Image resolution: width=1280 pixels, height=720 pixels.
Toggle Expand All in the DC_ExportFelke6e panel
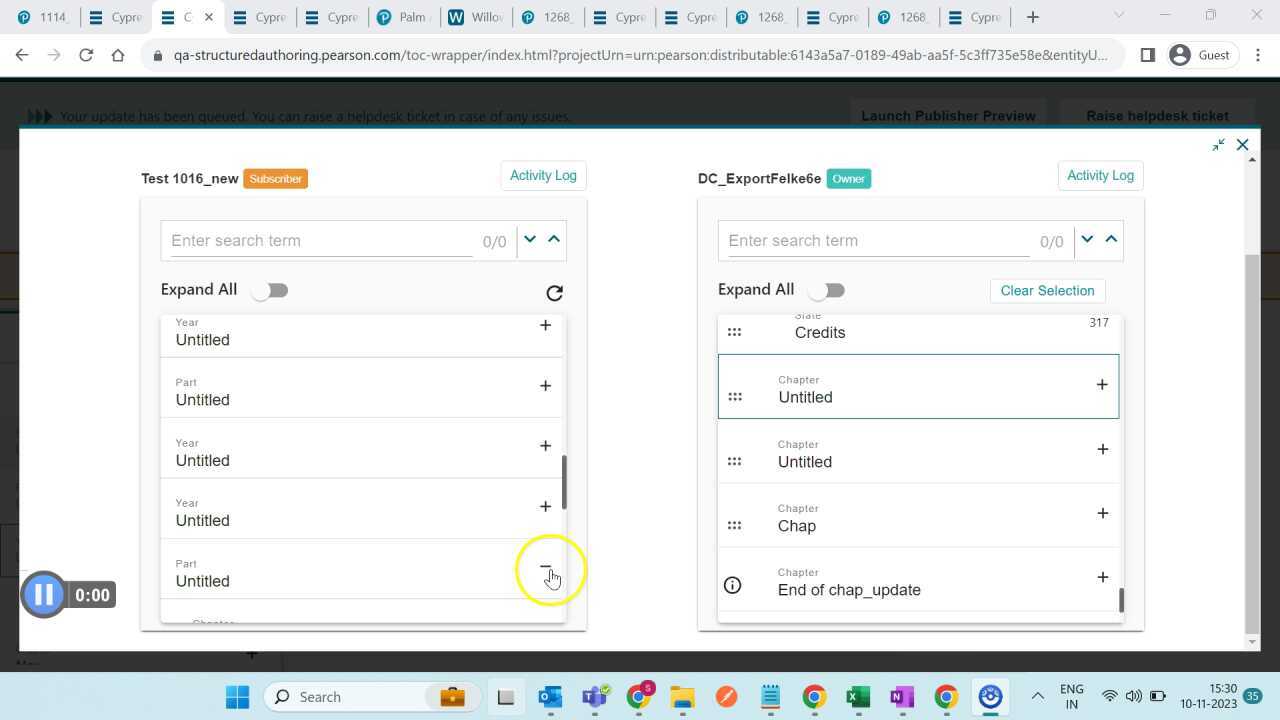[826, 290]
